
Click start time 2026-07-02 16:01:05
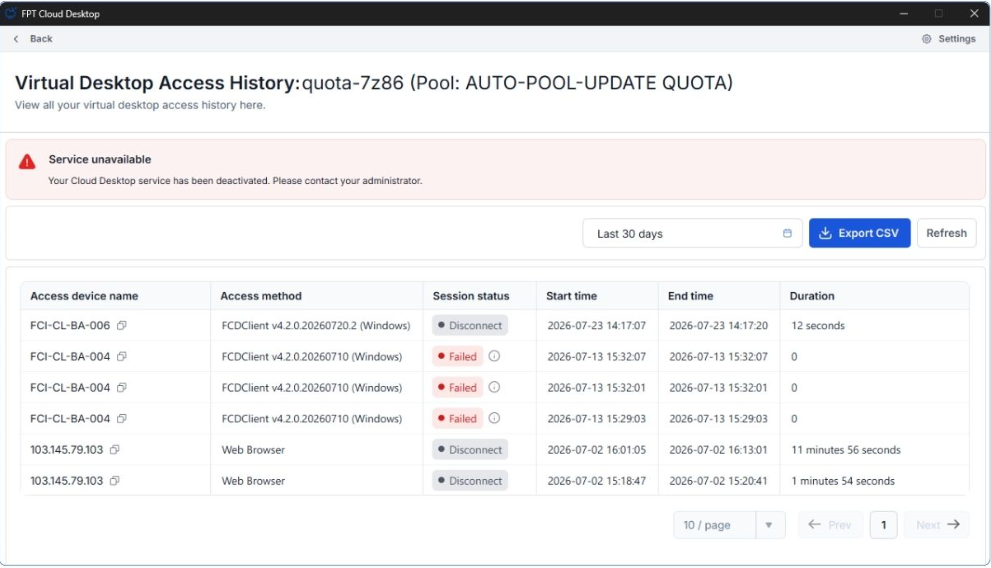597,450
